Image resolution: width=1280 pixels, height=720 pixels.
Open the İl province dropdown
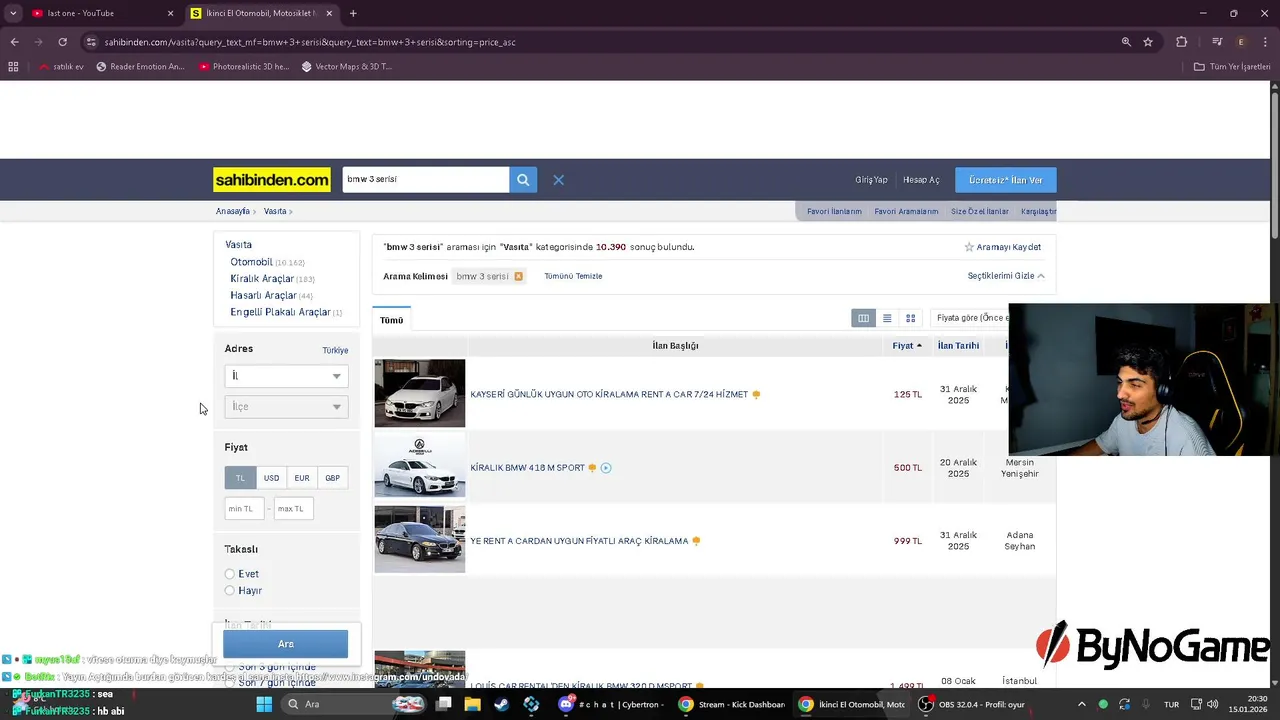tap(286, 376)
